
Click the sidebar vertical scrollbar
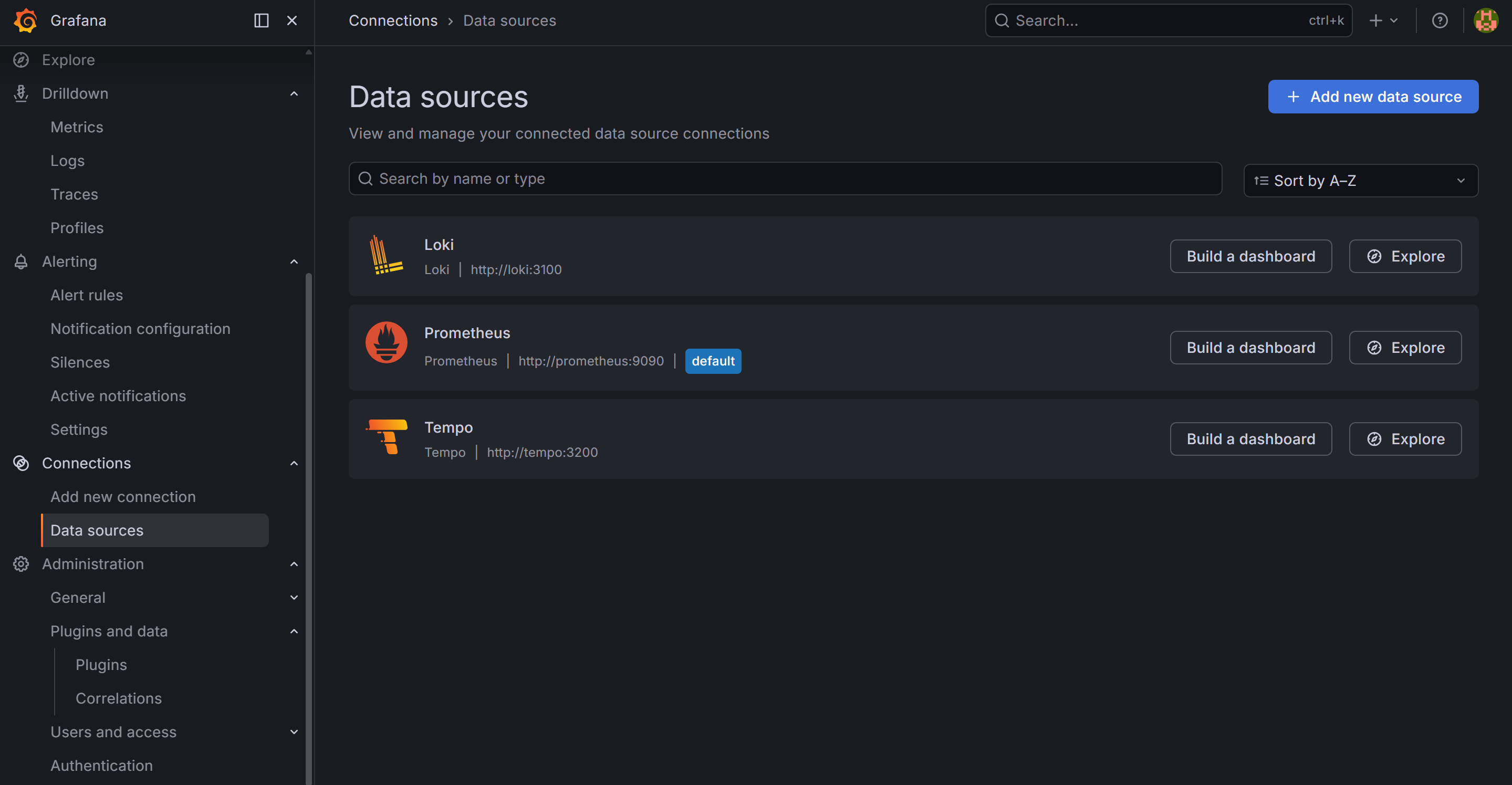click(x=309, y=528)
